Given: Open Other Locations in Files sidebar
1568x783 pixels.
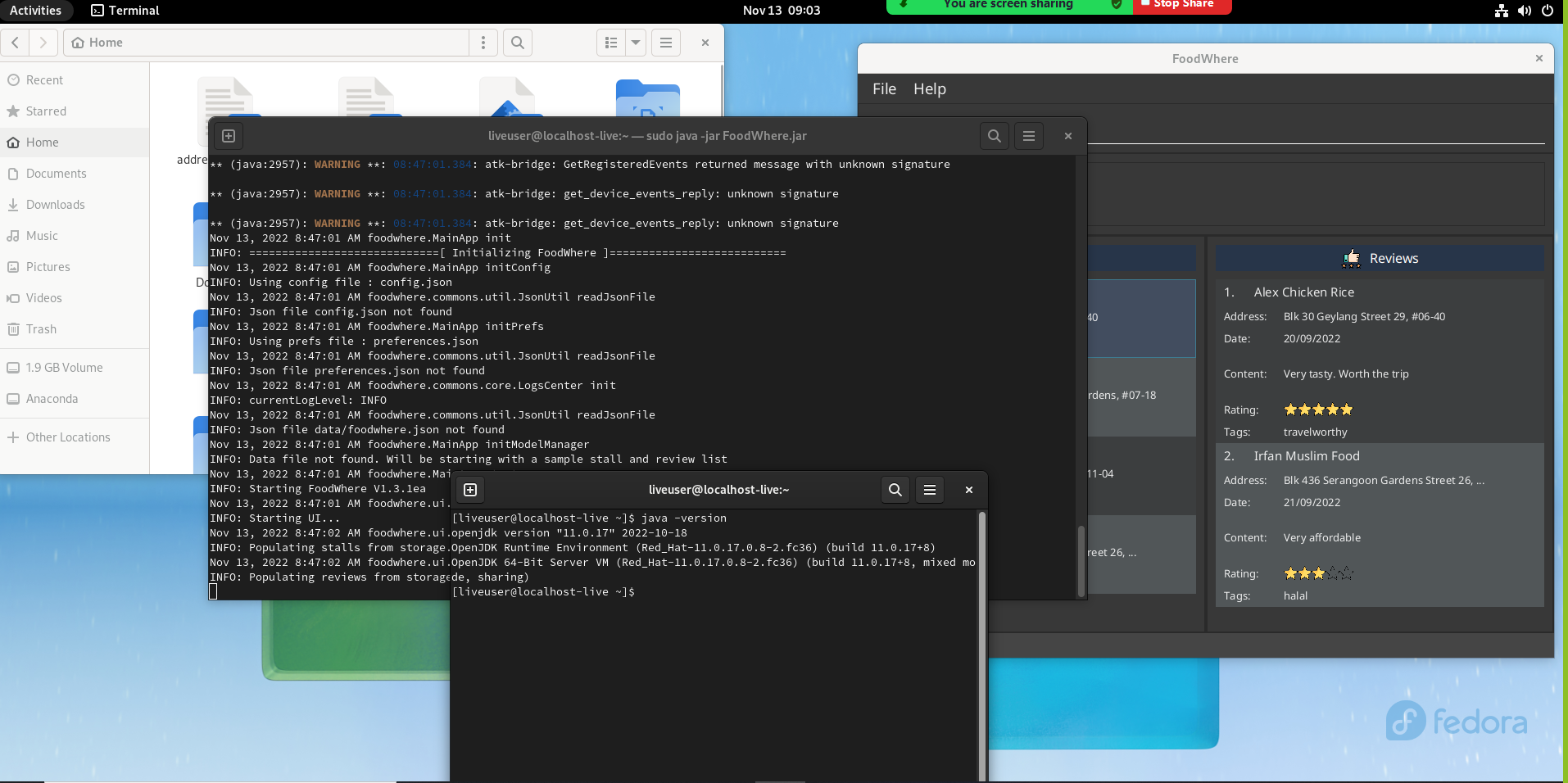Looking at the screenshot, I should (75, 437).
